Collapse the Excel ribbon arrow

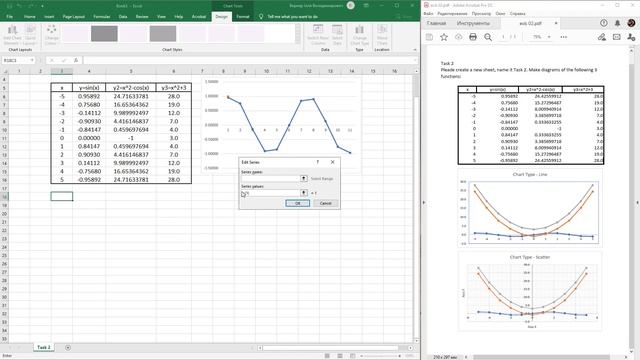click(x=415, y=49)
